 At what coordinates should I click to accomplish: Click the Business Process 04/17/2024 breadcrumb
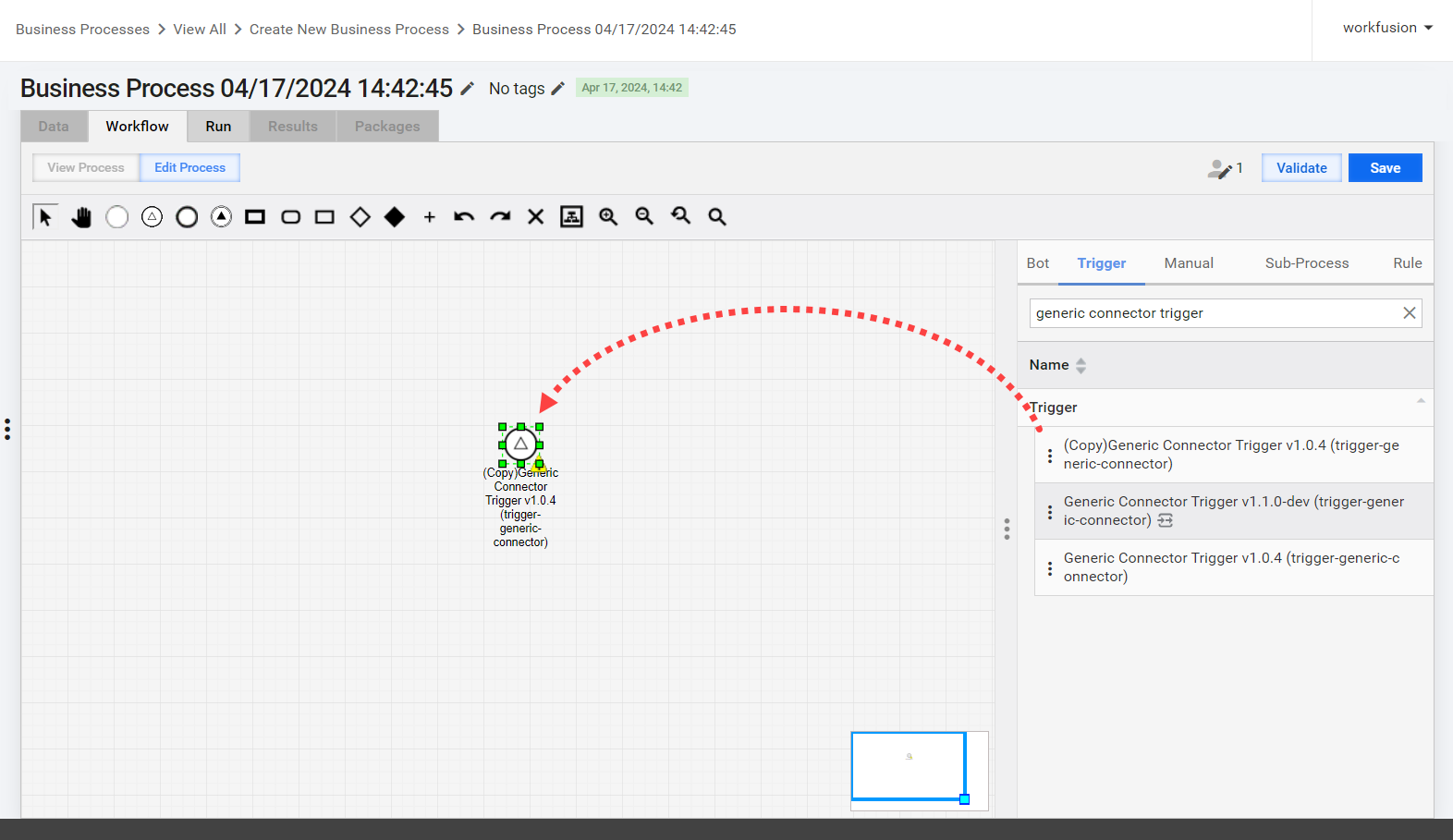tap(604, 30)
